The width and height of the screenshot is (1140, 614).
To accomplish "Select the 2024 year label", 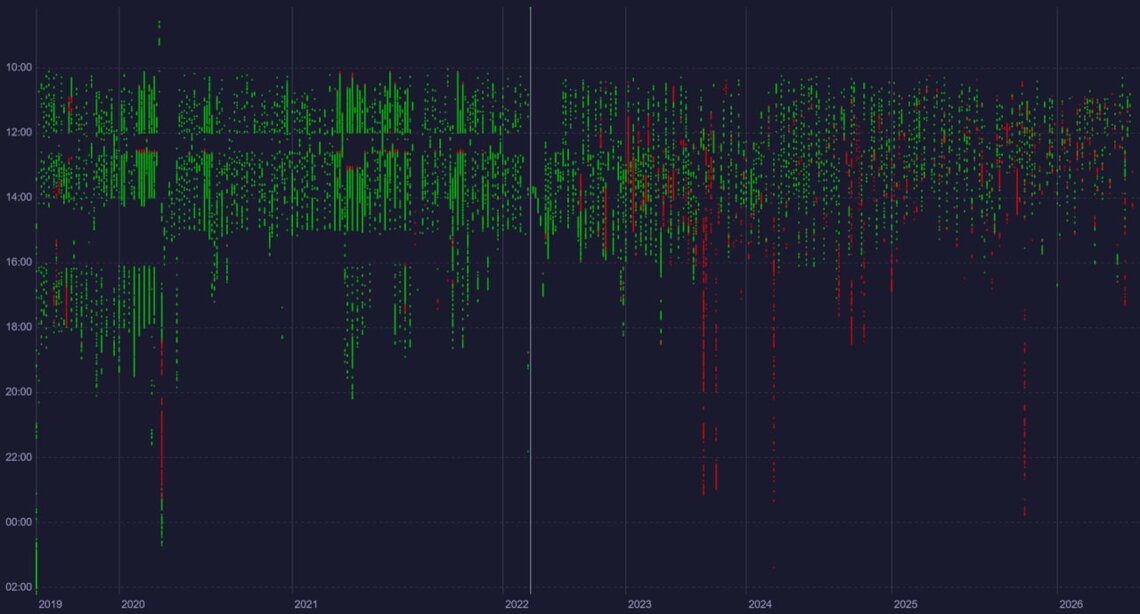I will point(760,605).
